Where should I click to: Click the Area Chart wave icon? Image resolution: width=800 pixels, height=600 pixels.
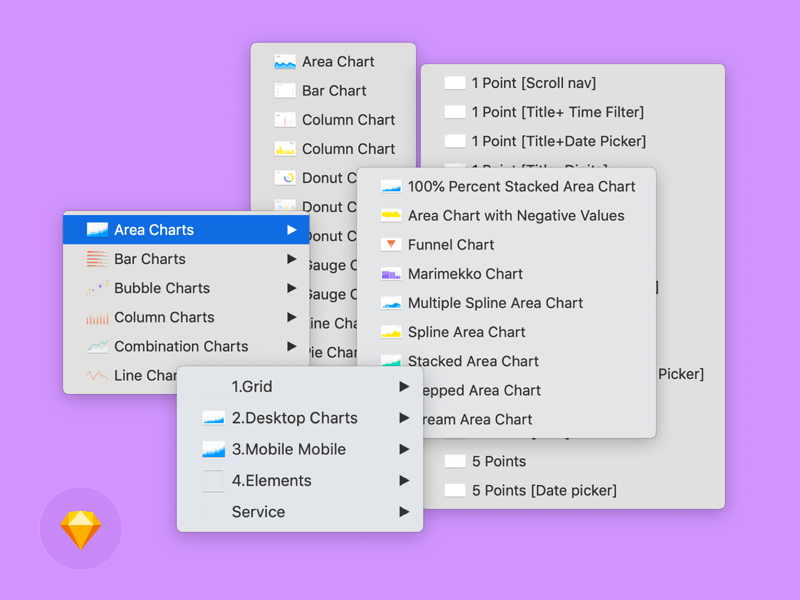point(285,61)
